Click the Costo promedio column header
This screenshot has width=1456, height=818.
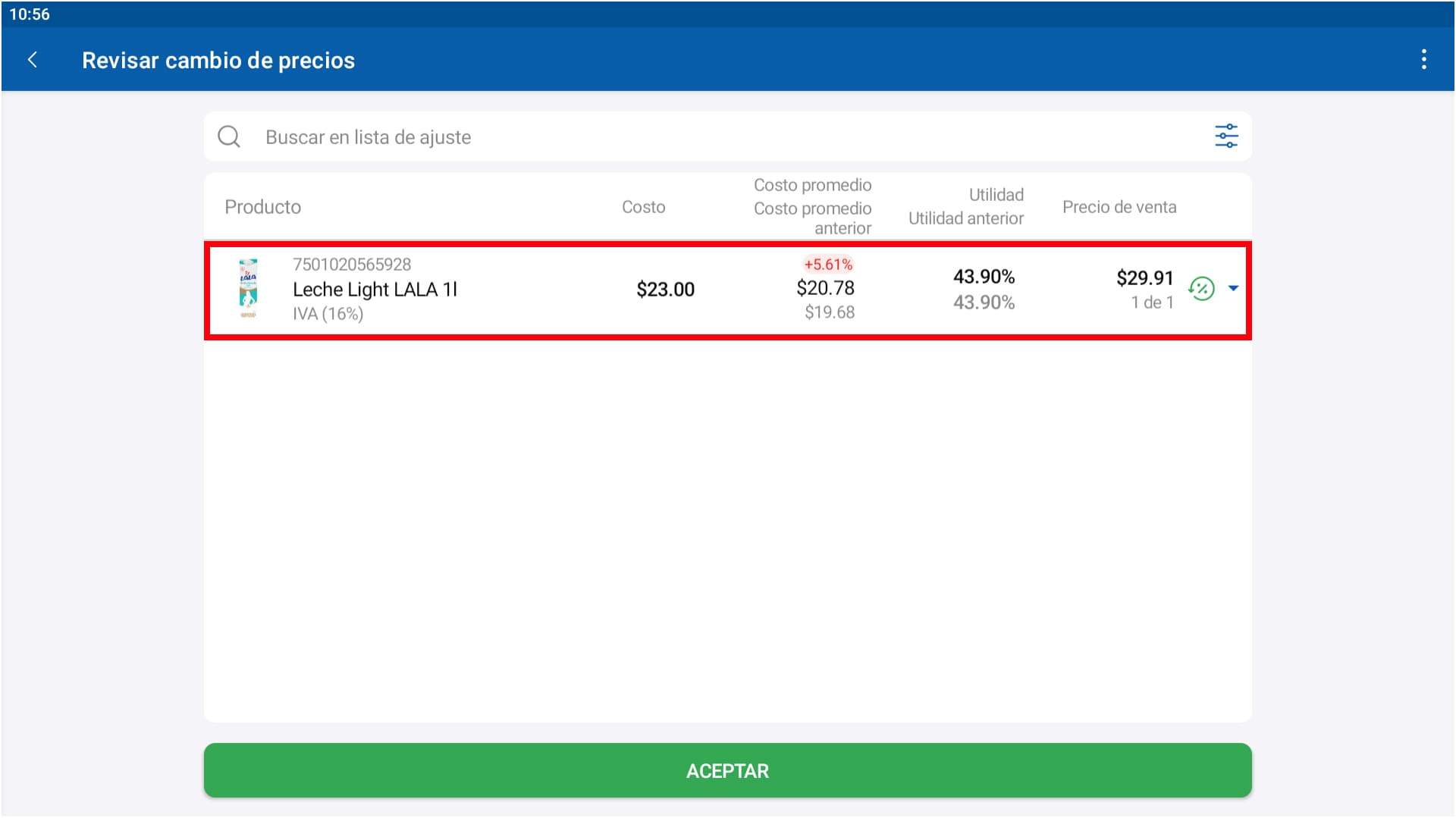[812, 186]
